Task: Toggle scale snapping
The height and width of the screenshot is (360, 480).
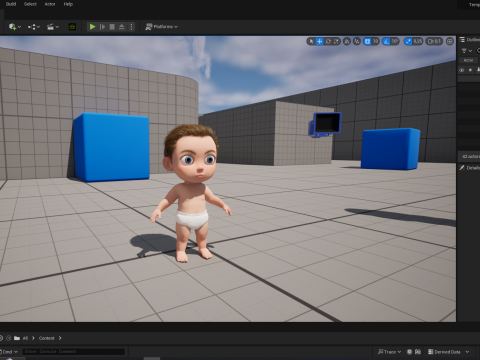Action: [408, 41]
